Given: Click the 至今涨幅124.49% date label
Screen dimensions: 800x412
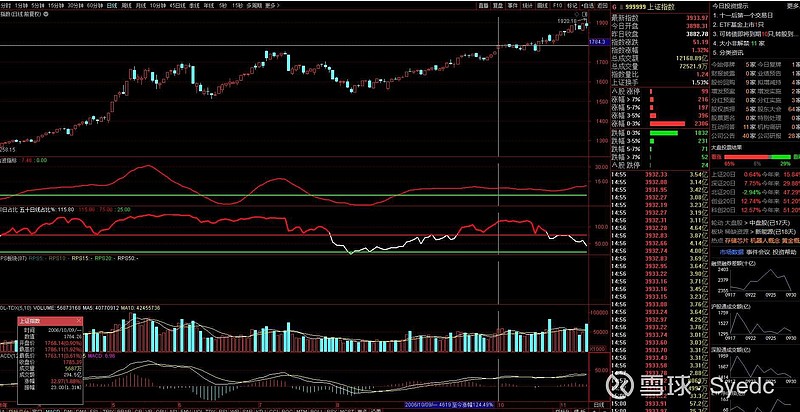Looking at the screenshot, I should click(448, 404).
